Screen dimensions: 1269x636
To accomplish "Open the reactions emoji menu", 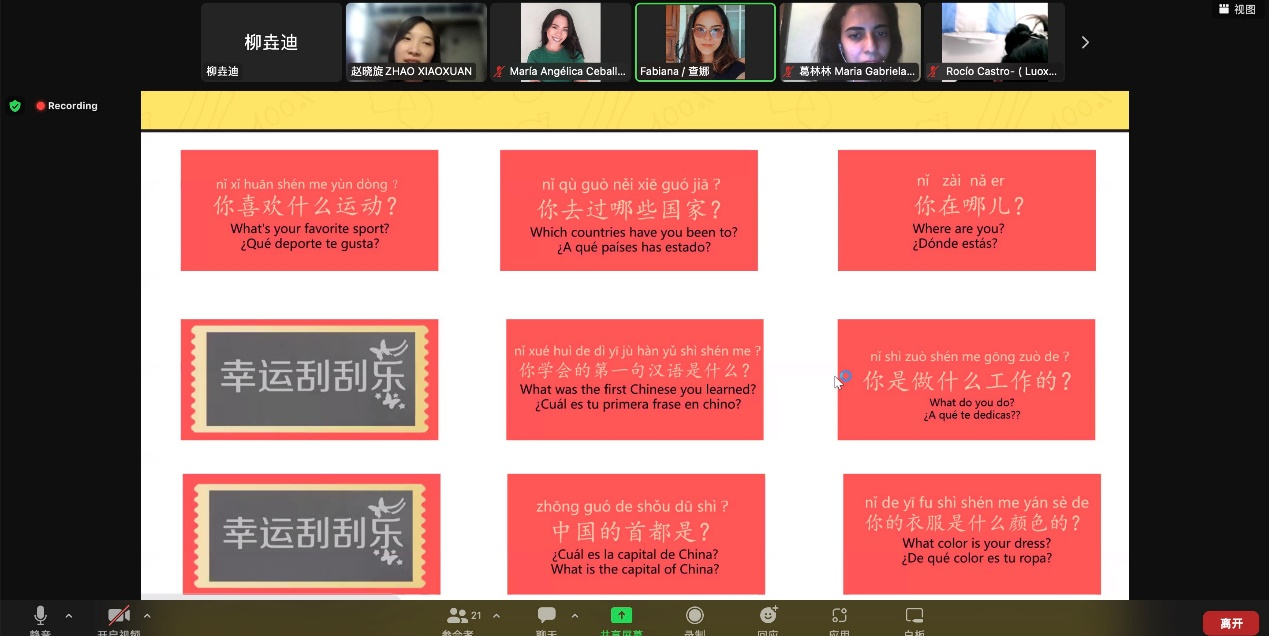I will [x=768, y=616].
